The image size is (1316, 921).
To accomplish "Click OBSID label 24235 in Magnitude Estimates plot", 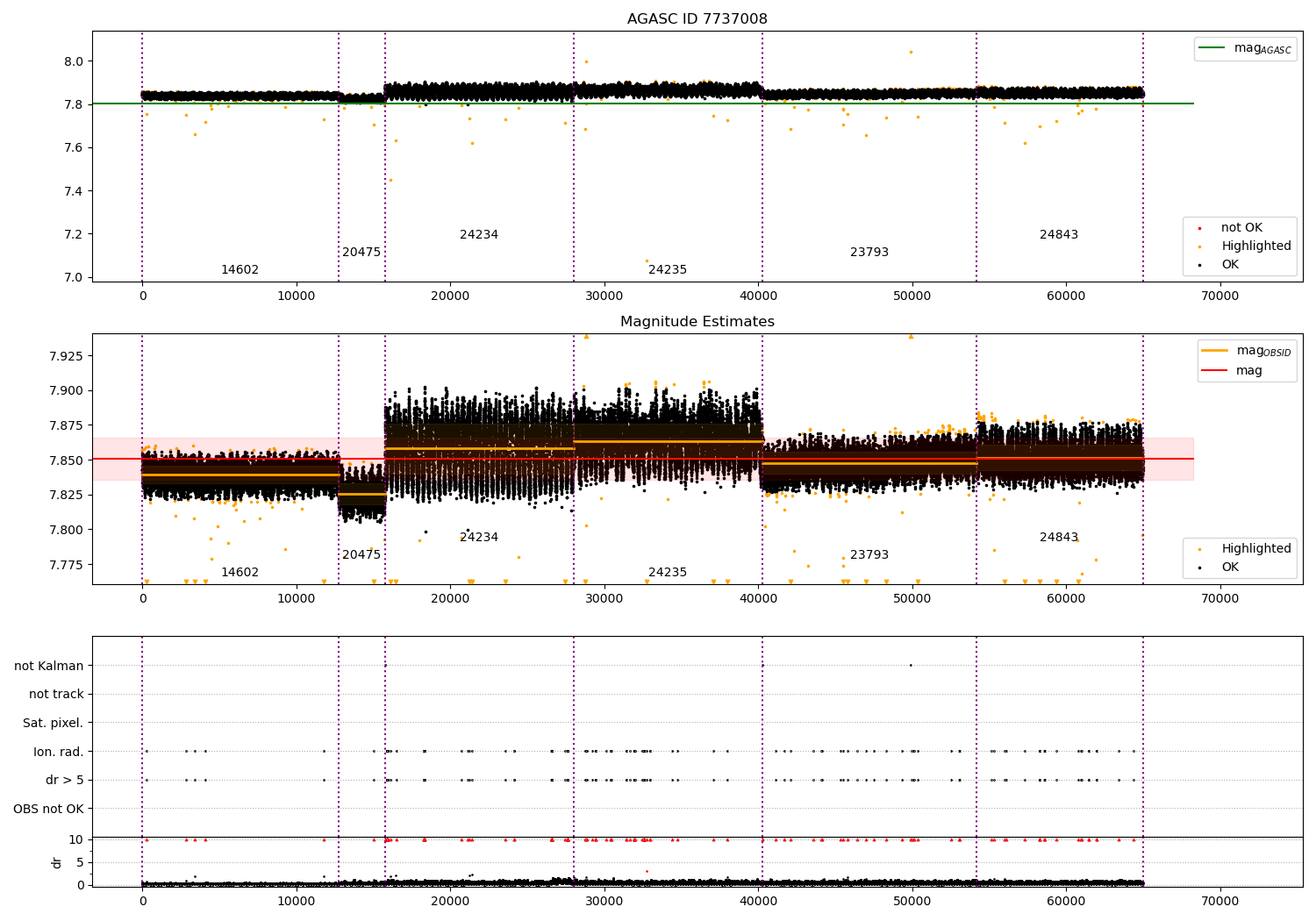I will [x=668, y=573].
